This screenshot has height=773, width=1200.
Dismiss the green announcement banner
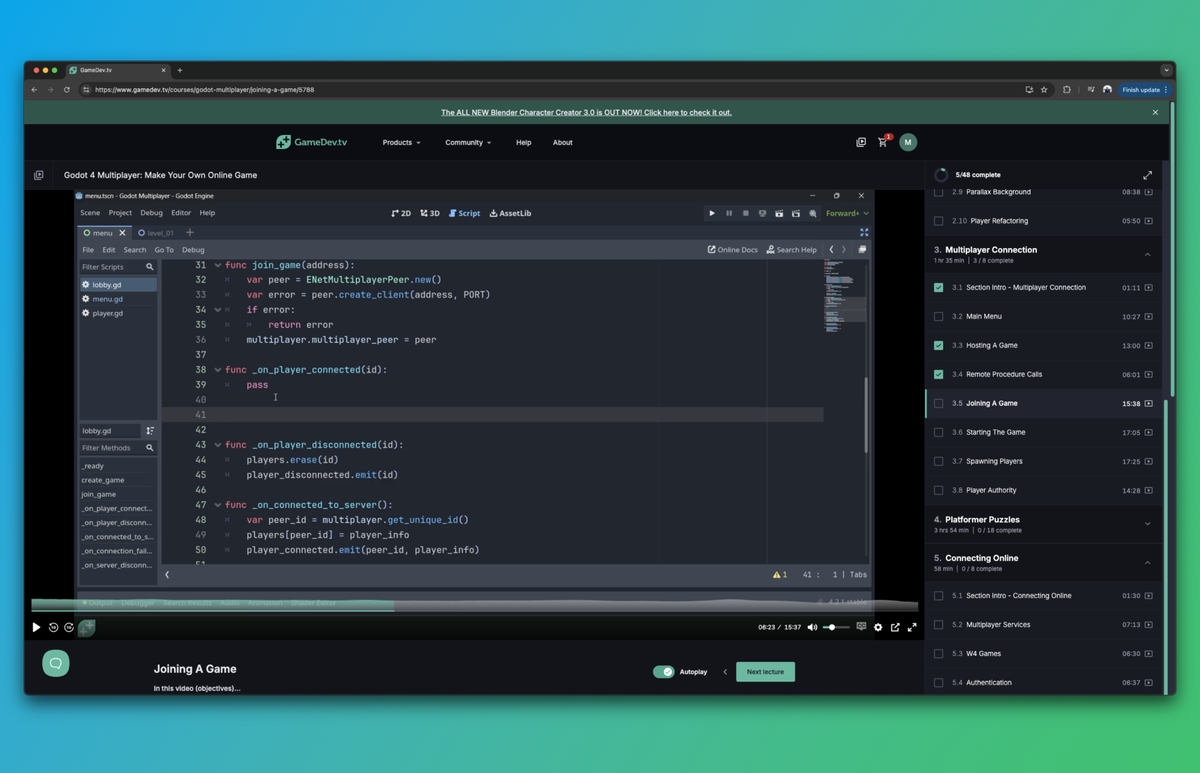pyautogui.click(x=1155, y=112)
